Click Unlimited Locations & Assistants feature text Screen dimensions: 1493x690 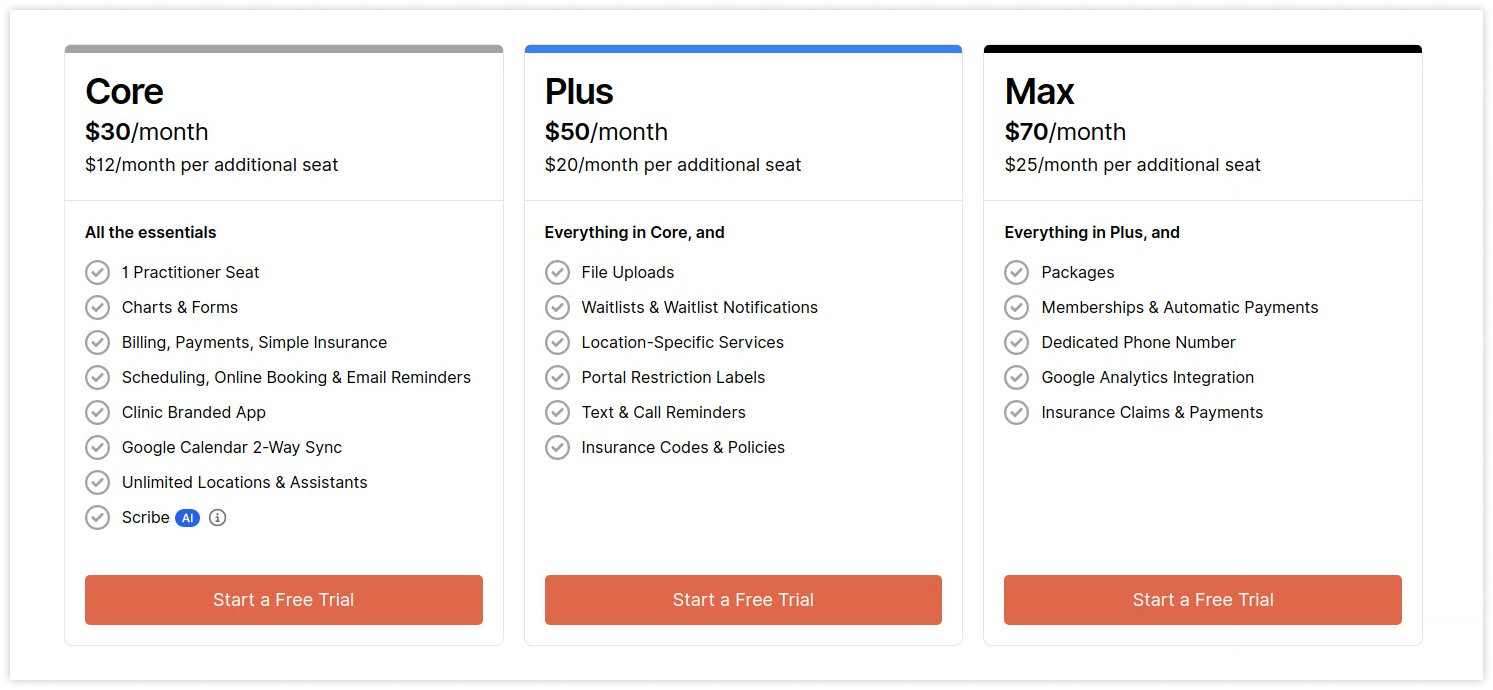(245, 482)
